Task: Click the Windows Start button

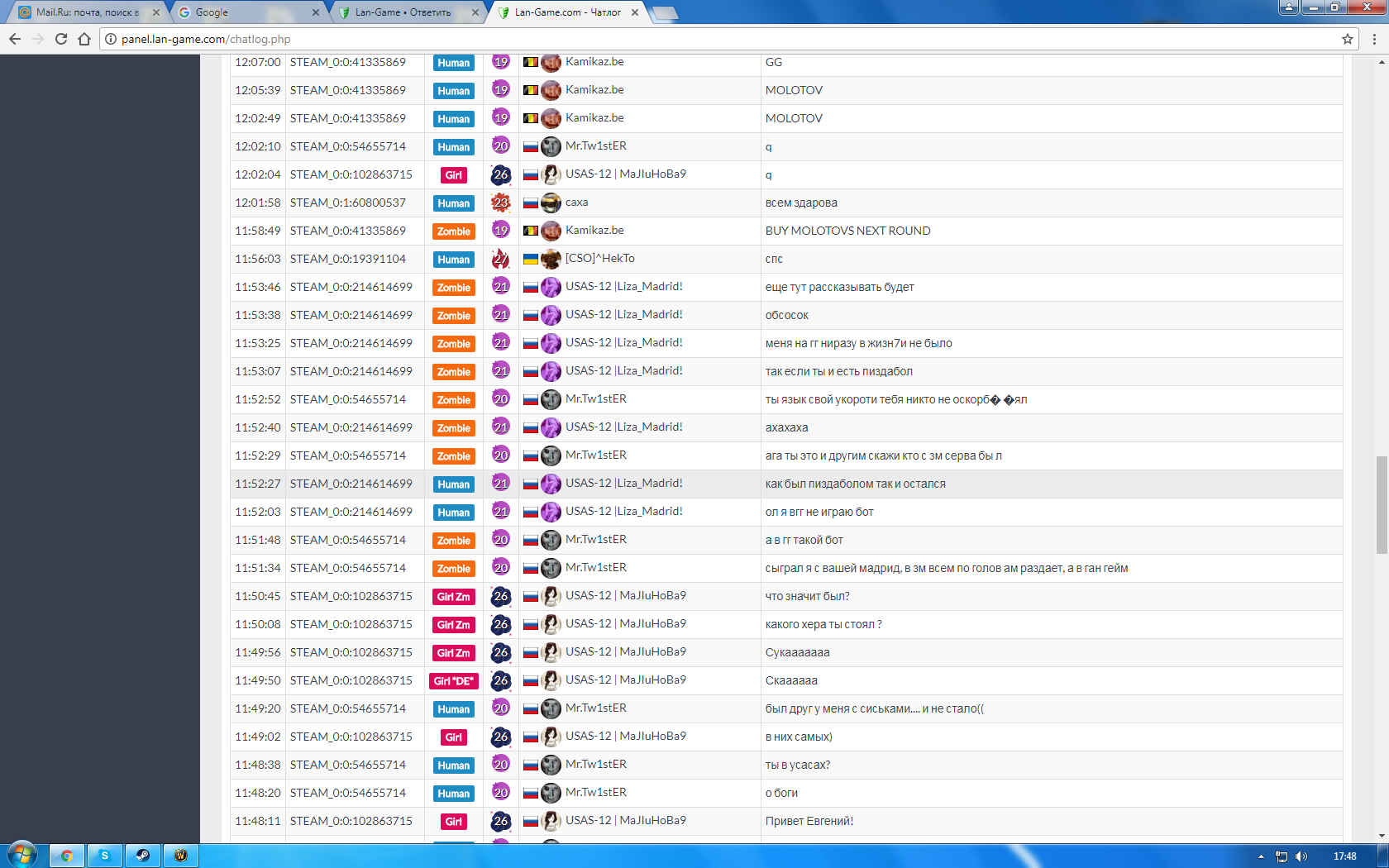Action: coord(22,855)
